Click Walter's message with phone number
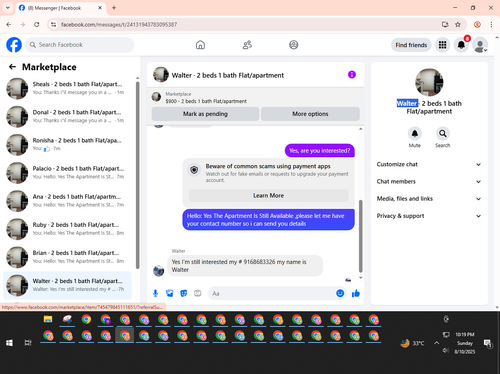Image resolution: width=500 pixels, height=374 pixels. (x=245, y=266)
